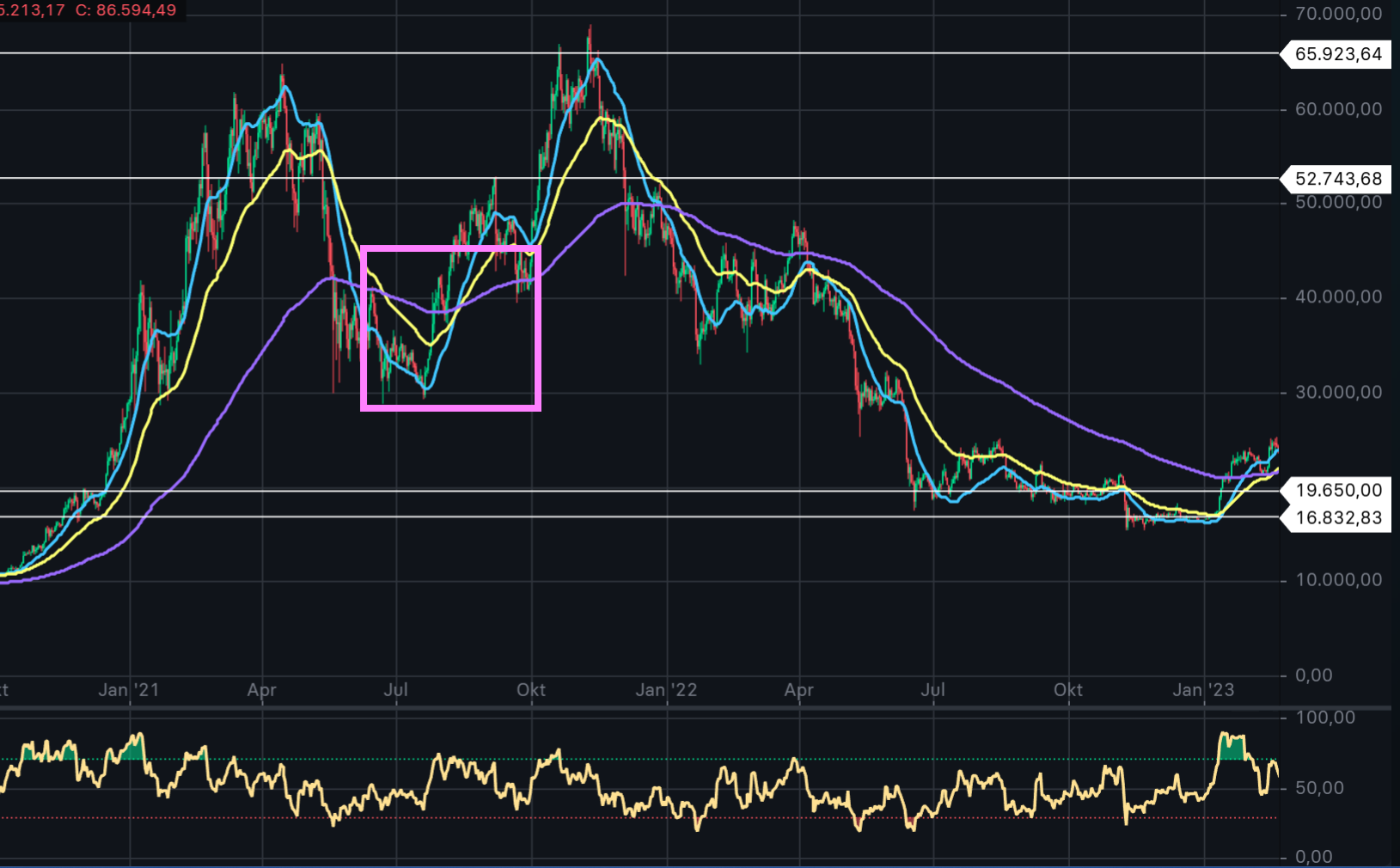
Task: Click the 10.000,00 price axis label
Action: click(x=1338, y=580)
